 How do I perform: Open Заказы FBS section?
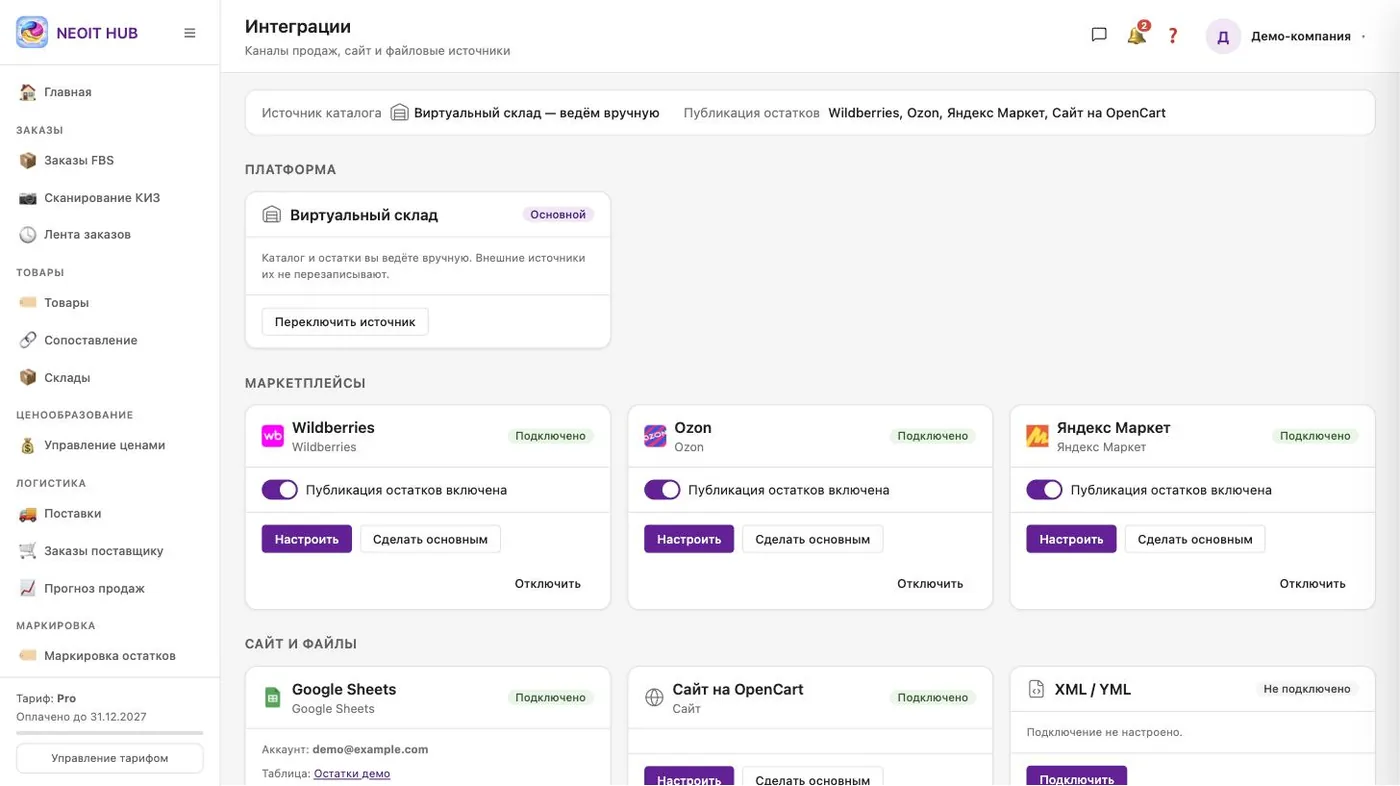(109, 160)
